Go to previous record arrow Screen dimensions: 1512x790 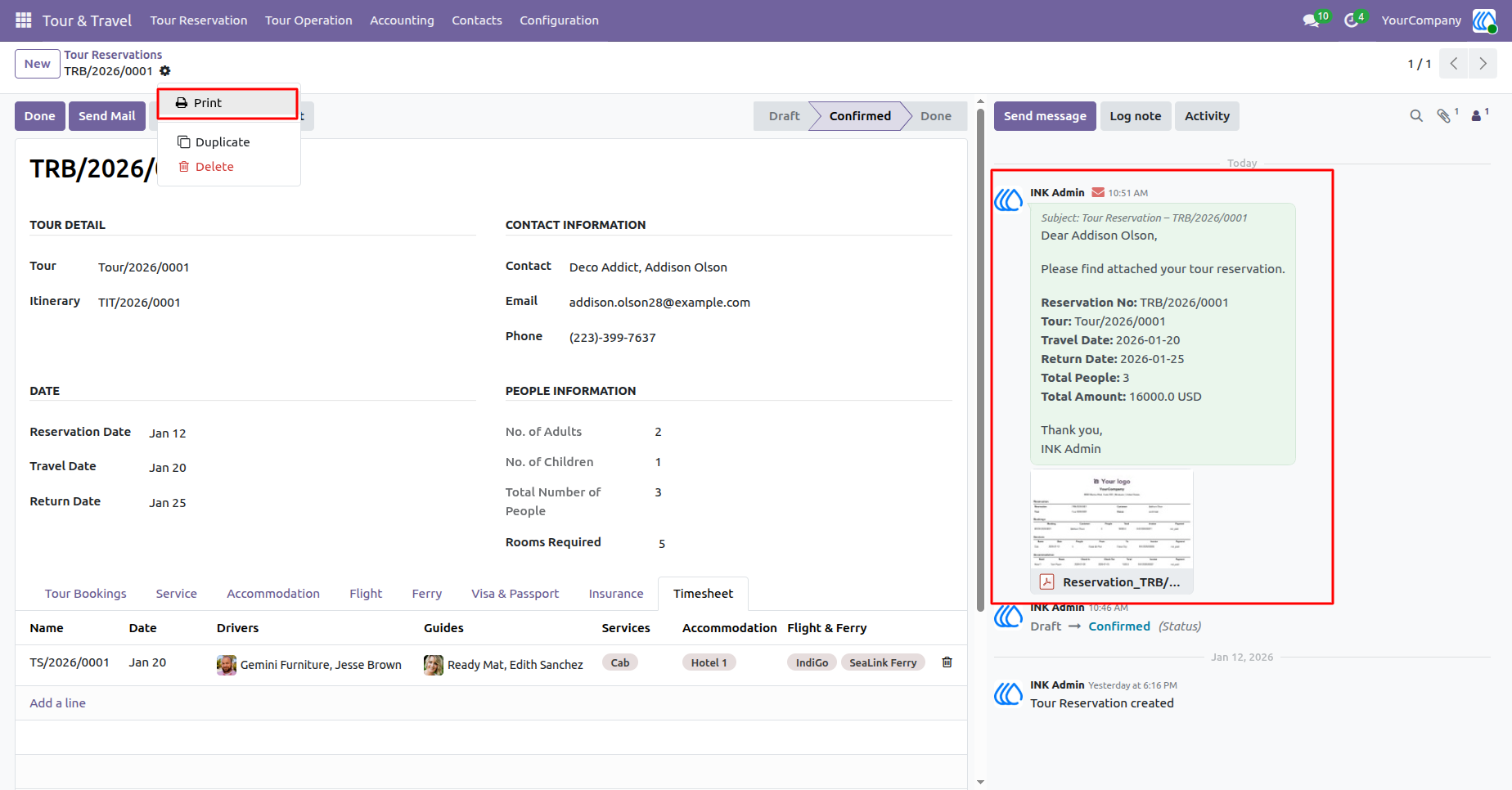1454,64
